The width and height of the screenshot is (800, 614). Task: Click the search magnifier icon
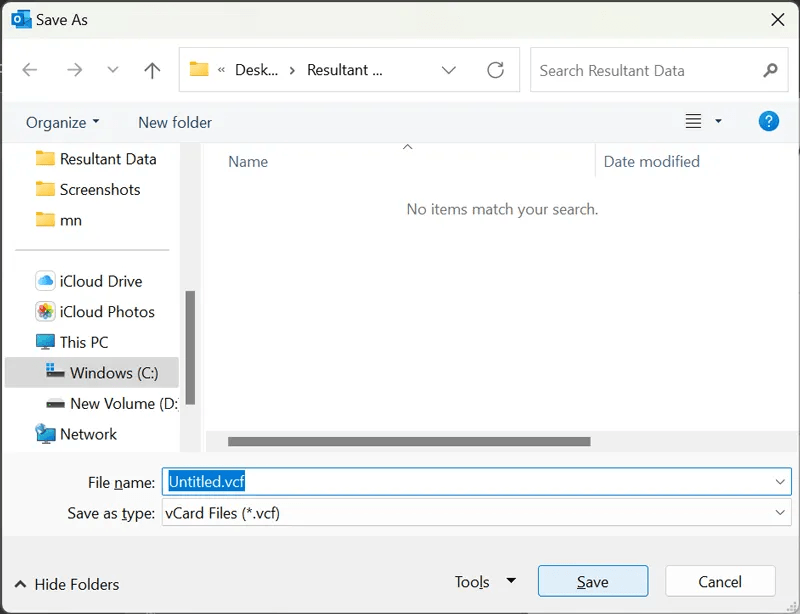click(x=769, y=70)
